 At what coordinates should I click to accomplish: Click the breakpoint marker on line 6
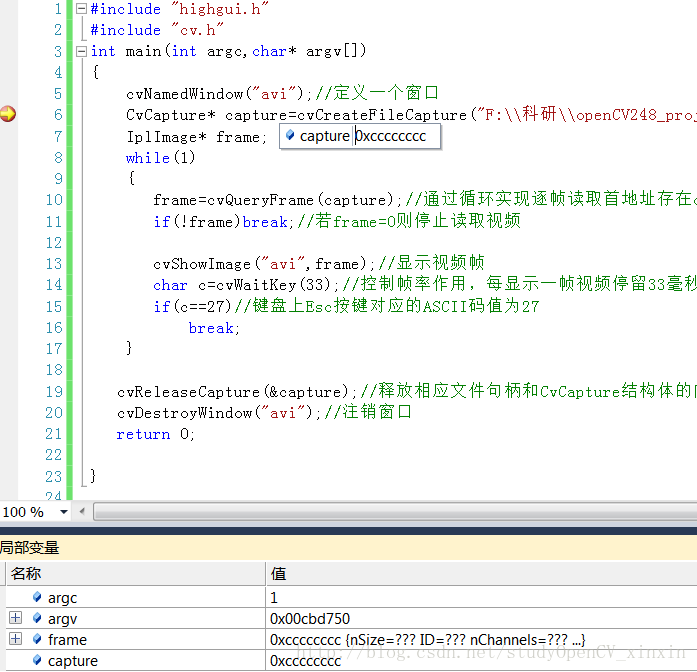coord(8,114)
